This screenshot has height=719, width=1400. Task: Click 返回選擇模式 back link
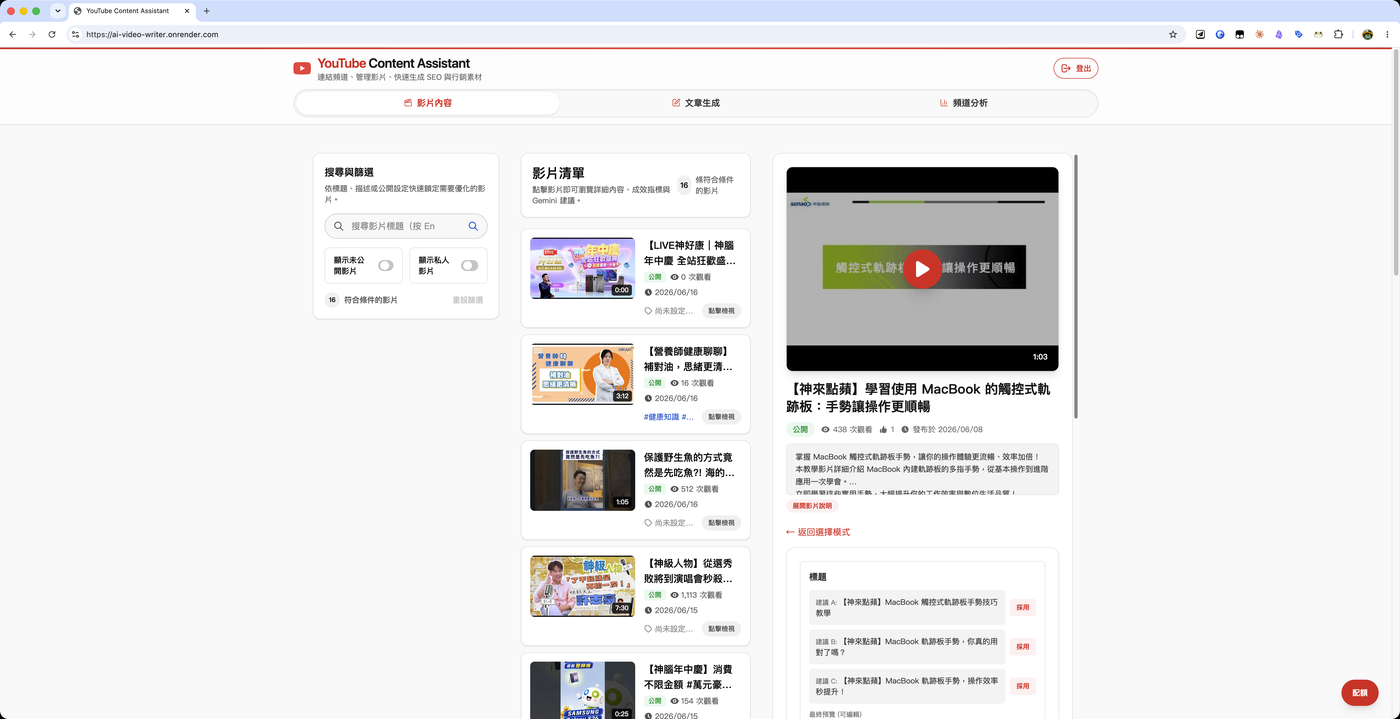coord(818,532)
